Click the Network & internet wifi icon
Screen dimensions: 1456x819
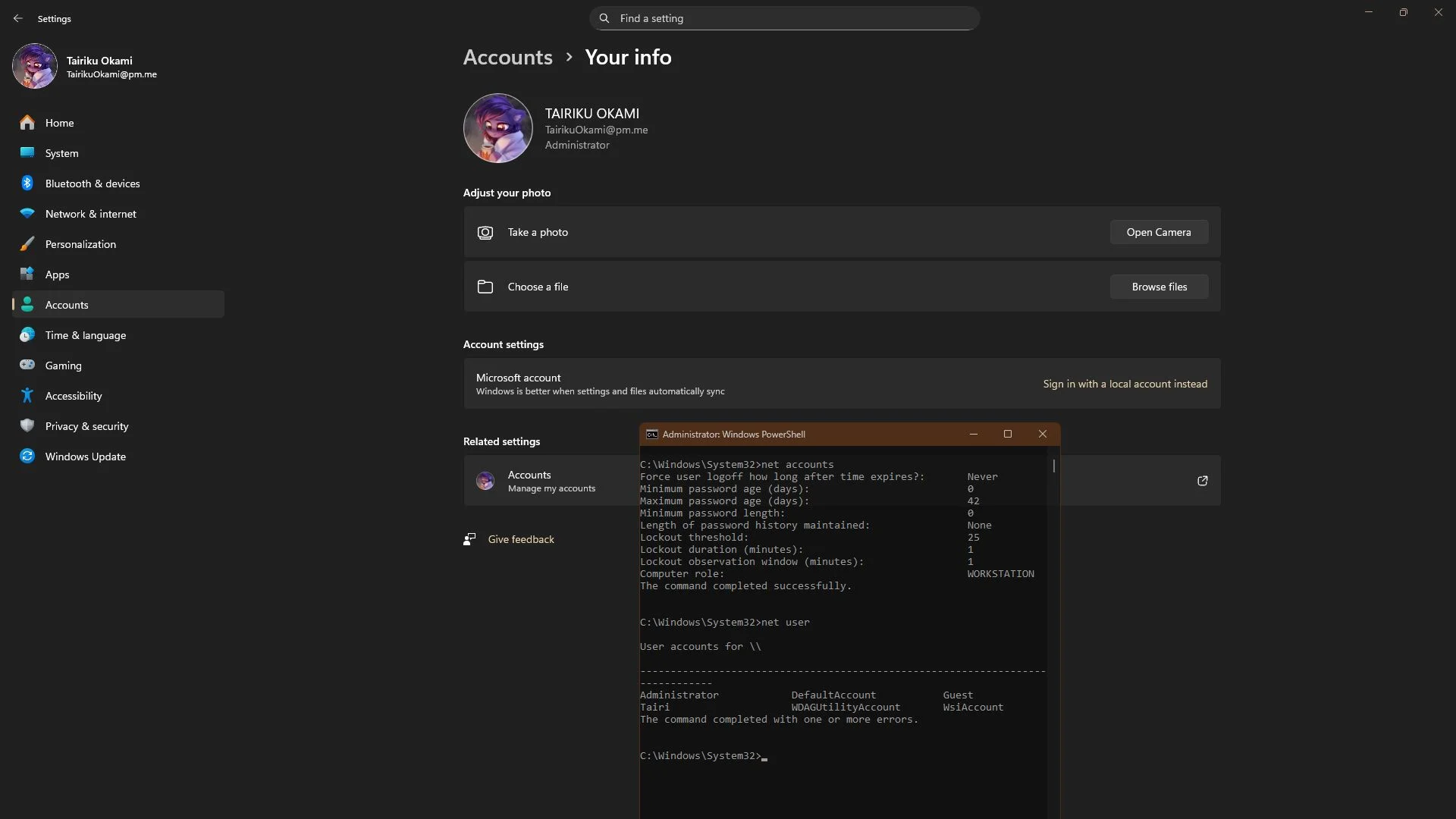27,214
